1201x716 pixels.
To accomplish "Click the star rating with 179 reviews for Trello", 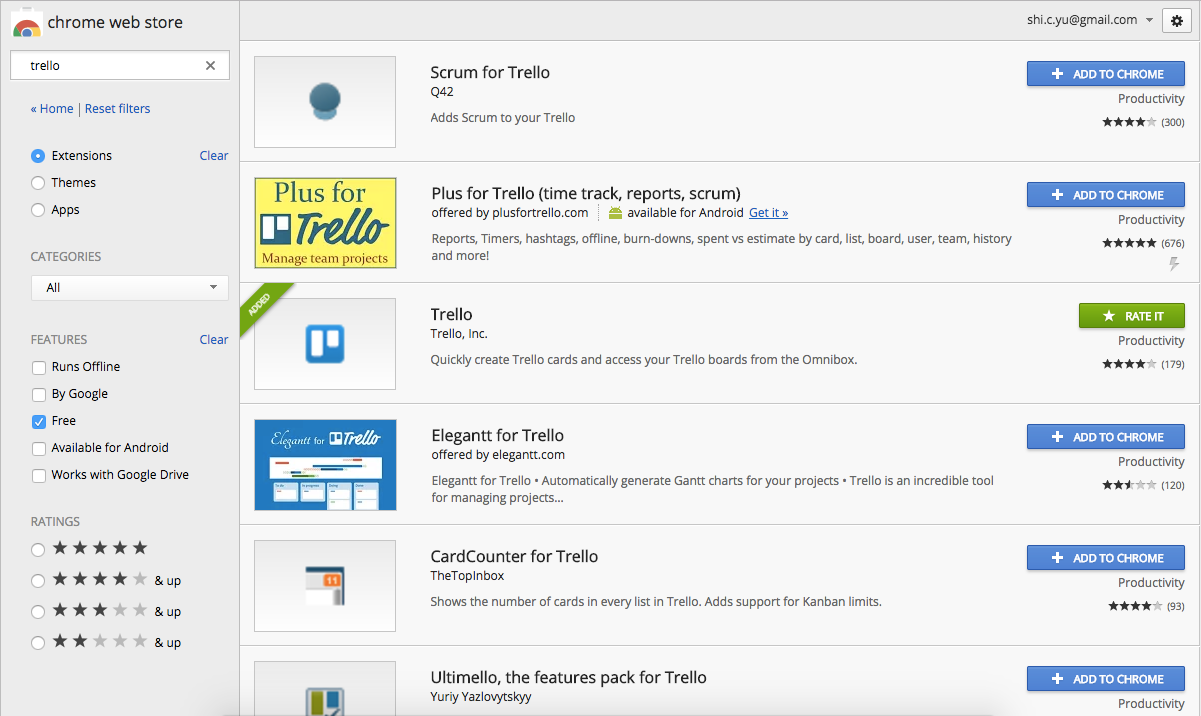I will click(x=1129, y=364).
